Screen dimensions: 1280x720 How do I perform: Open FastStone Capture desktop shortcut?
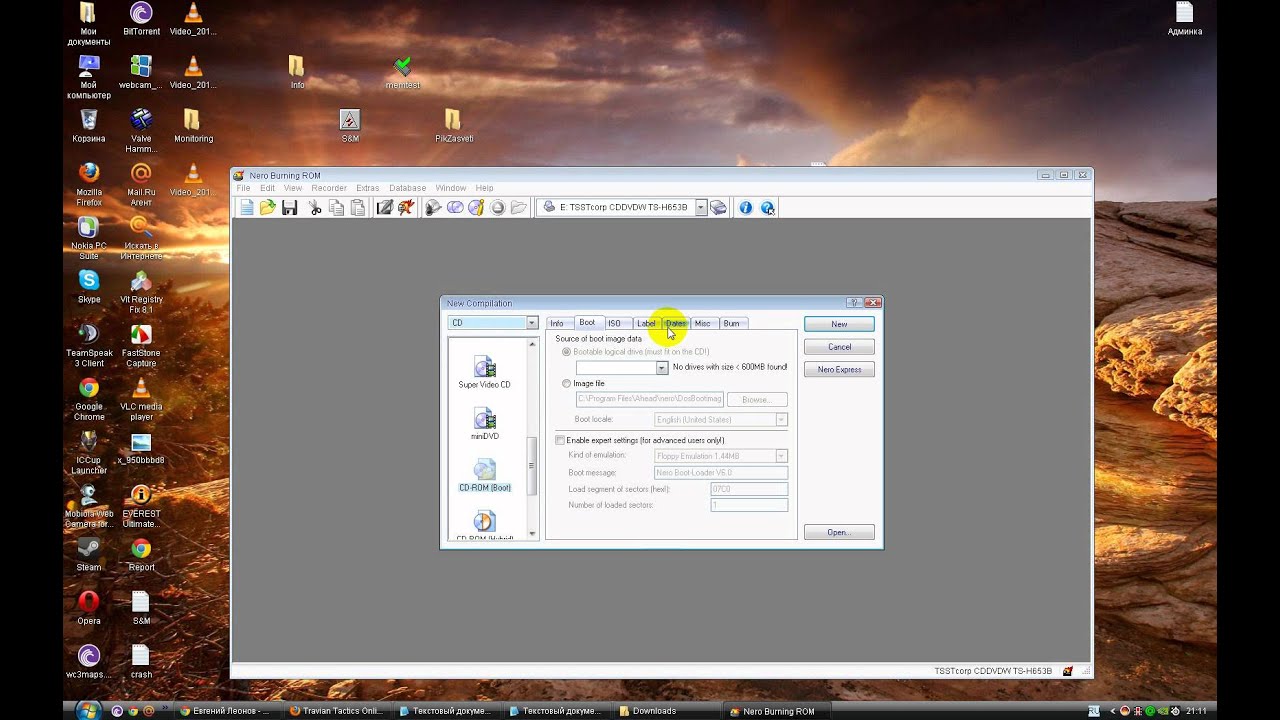(141, 346)
